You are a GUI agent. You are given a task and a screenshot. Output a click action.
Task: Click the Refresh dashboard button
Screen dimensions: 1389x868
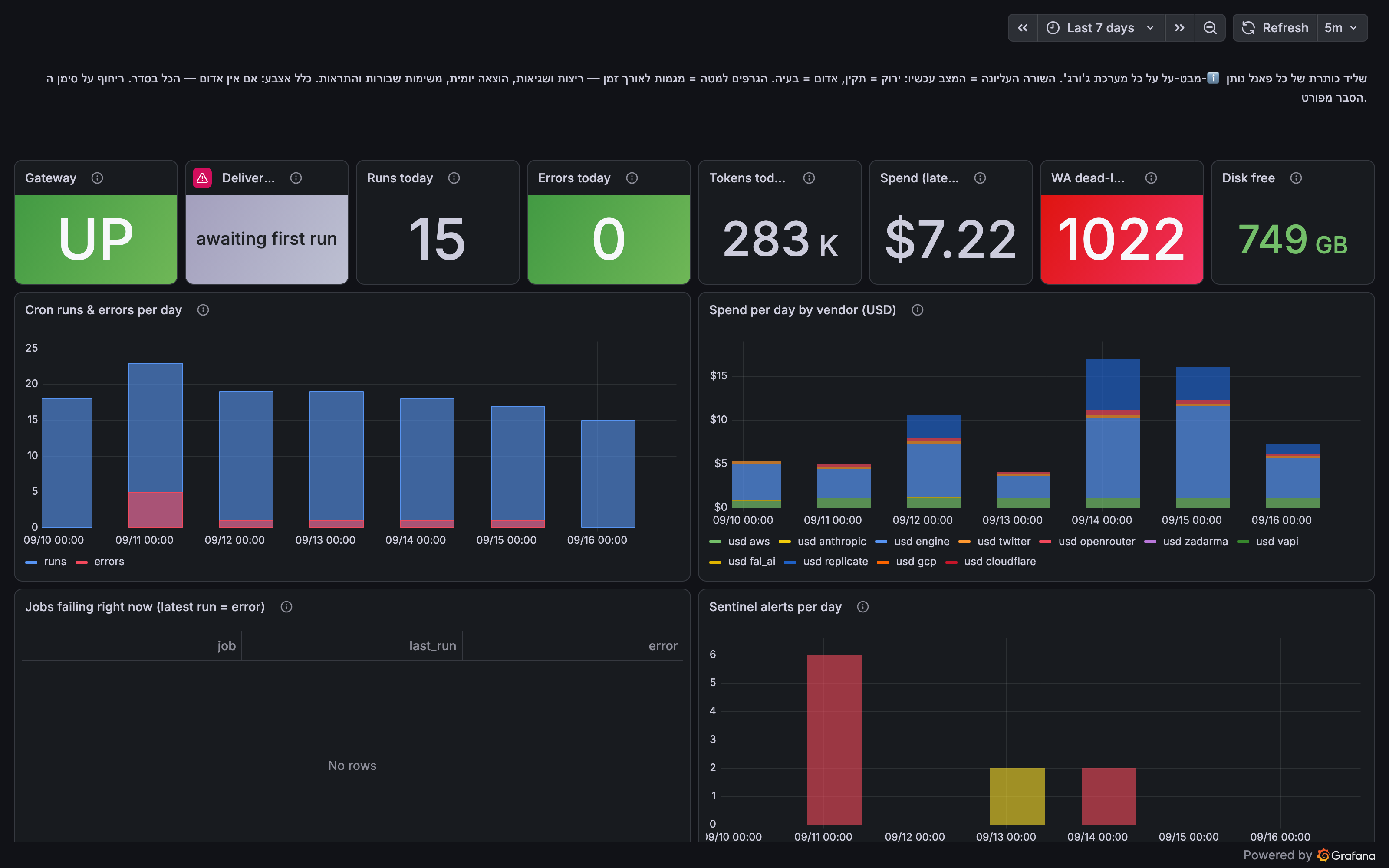1275,27
